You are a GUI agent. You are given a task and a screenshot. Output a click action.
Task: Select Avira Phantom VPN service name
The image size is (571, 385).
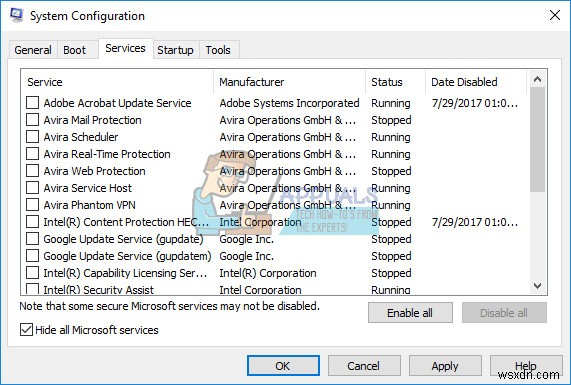(x=90, y=205)
